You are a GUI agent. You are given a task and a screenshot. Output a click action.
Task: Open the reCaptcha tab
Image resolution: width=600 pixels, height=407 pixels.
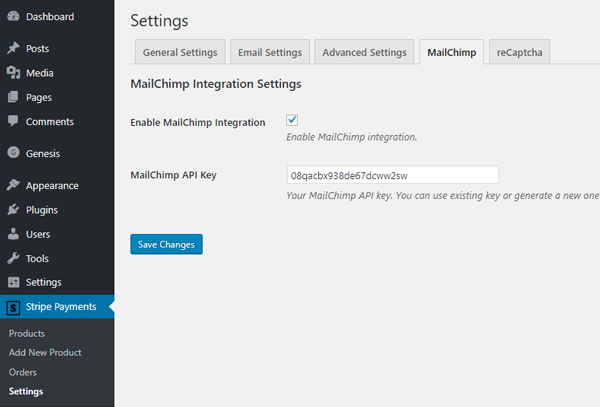tap(519, 52)
